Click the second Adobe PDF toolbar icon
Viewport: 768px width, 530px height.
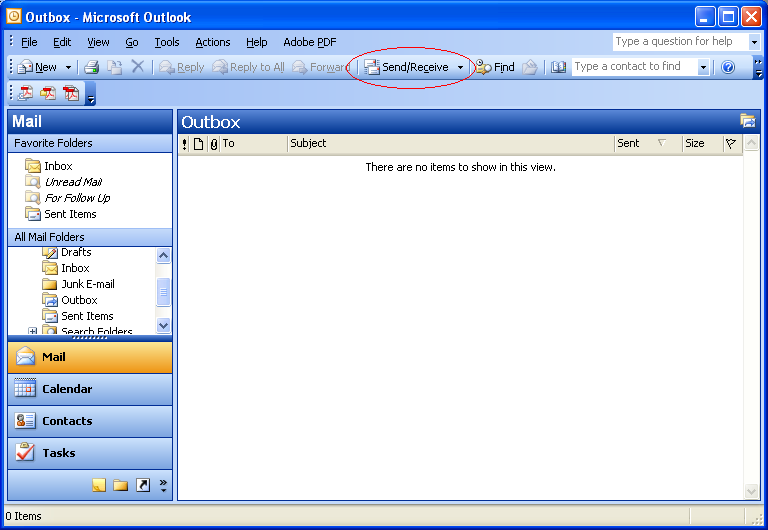pos(48,93)
